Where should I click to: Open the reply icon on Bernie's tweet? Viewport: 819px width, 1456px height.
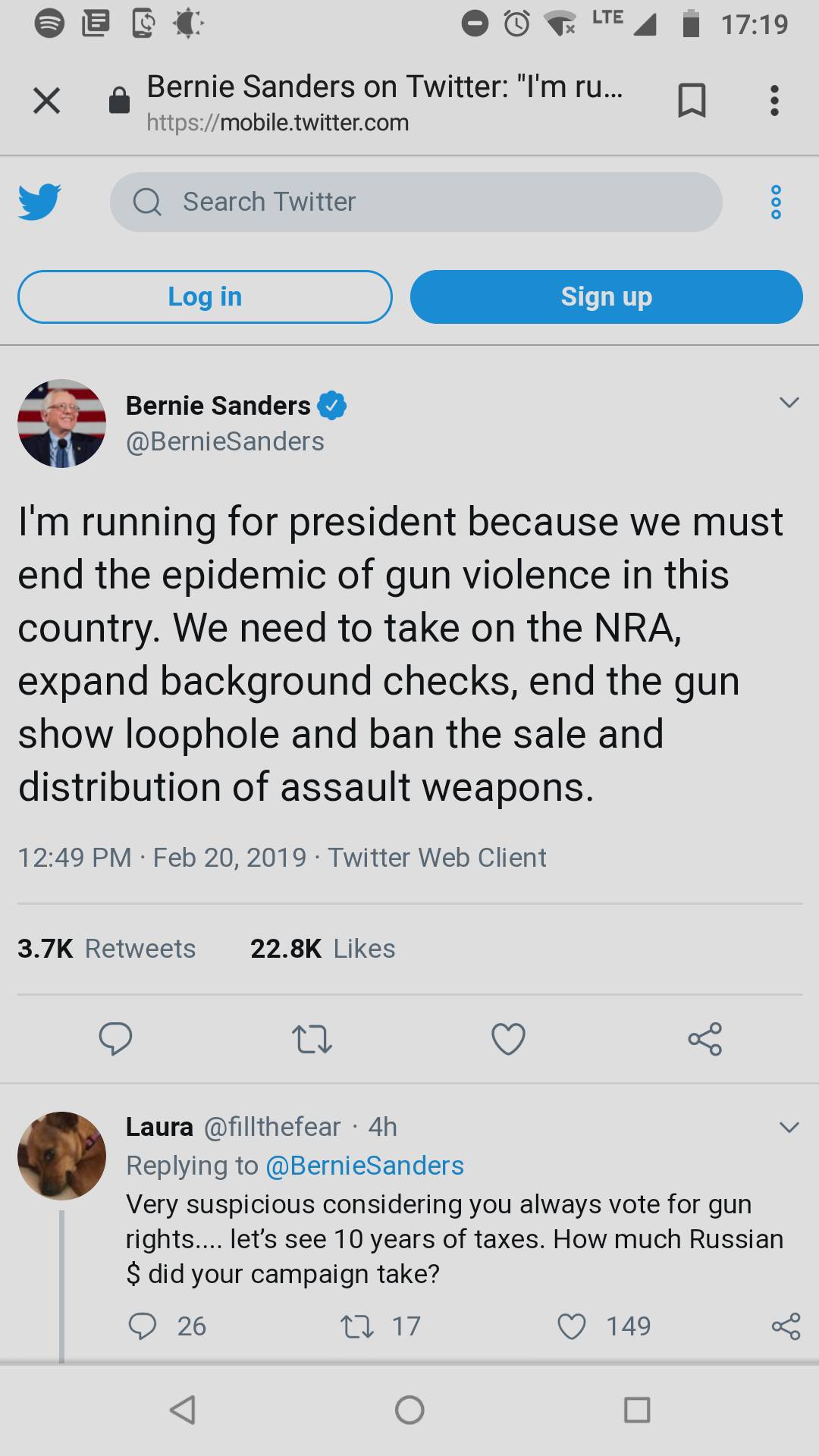117,1039
